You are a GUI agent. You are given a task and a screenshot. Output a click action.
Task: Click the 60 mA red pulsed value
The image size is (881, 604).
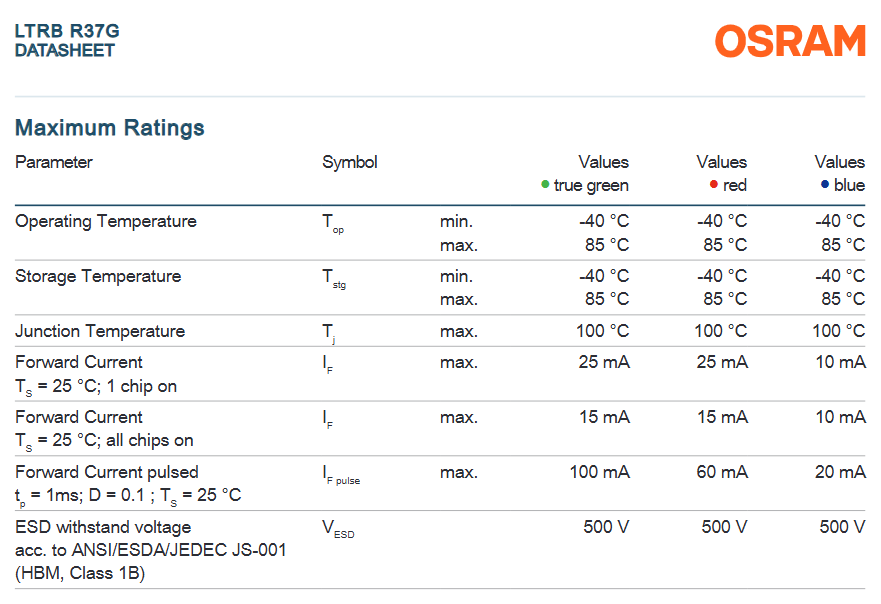coord(721,472)
